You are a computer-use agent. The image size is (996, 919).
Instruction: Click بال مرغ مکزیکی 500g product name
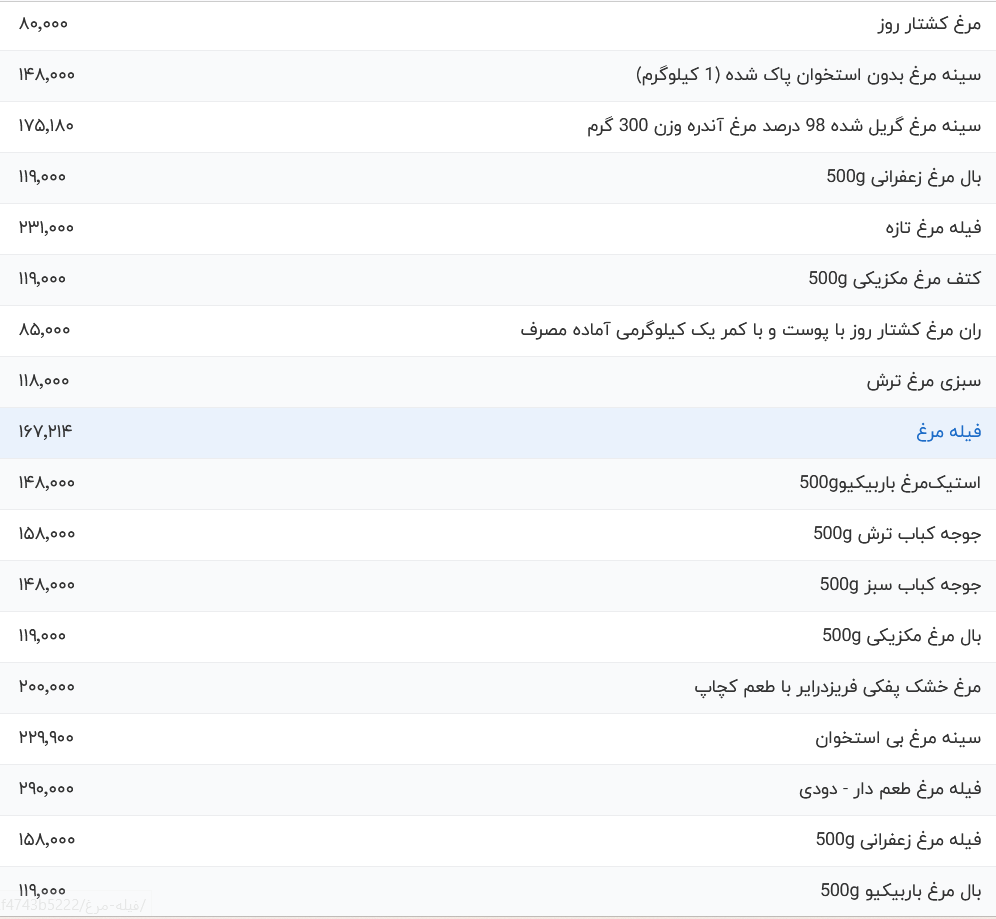902,636
